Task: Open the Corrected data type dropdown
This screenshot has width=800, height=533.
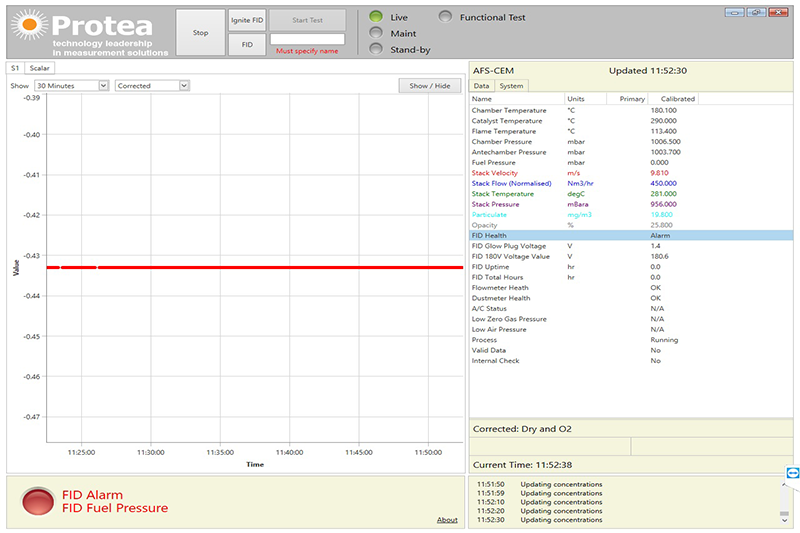Action: (153, 86)
